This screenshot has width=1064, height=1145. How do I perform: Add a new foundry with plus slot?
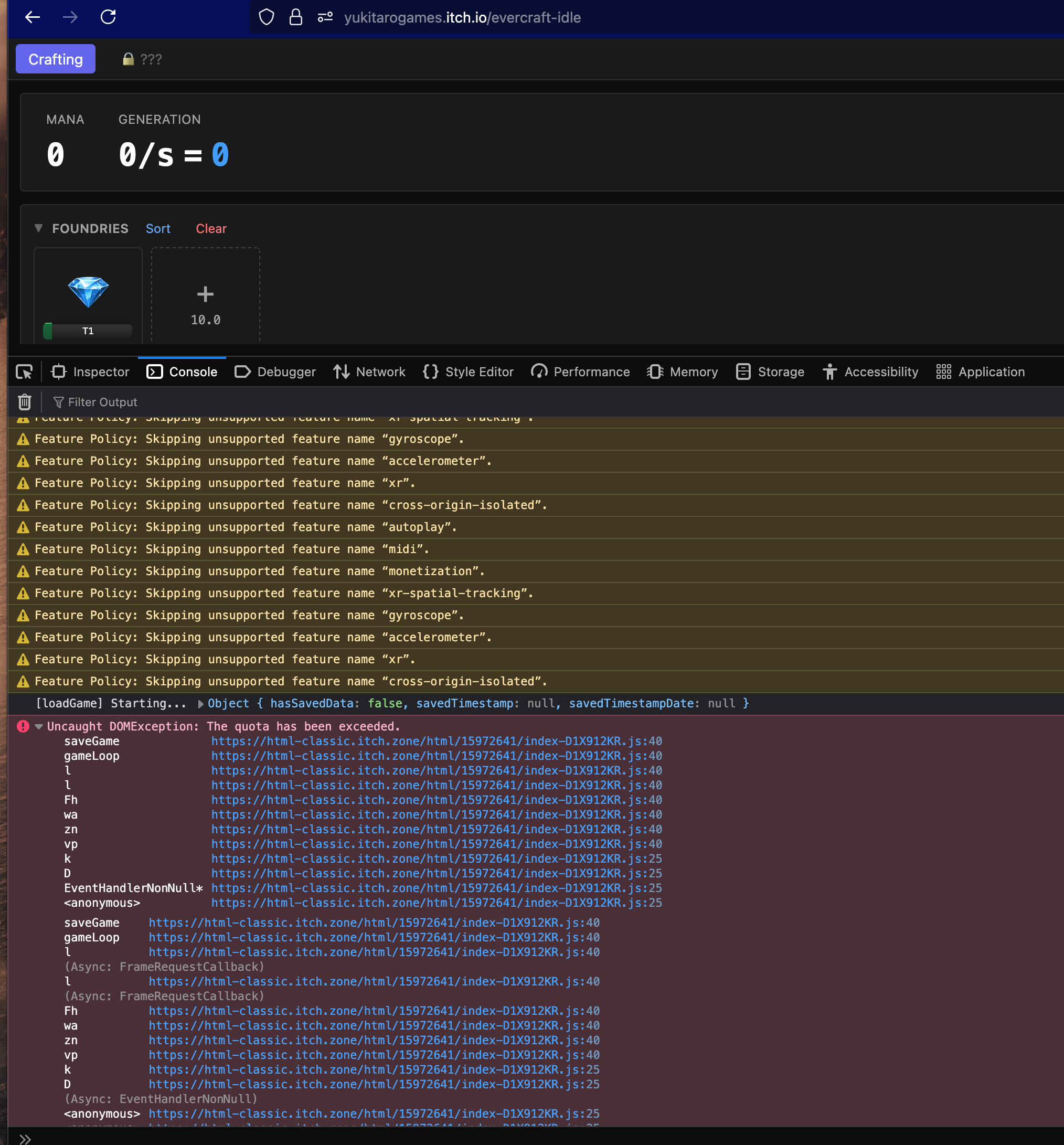pos(206,295)
